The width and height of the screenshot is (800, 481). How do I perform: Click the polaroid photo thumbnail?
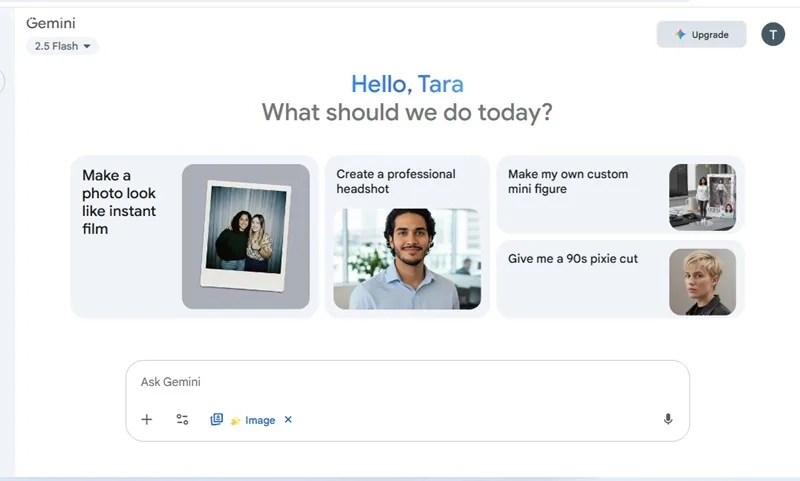coord(246,236)
